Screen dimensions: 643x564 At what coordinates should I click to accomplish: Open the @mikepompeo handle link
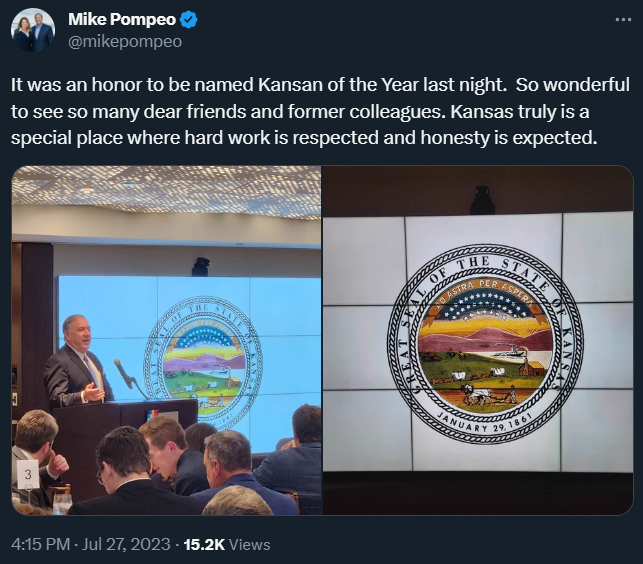coord(125,41)
